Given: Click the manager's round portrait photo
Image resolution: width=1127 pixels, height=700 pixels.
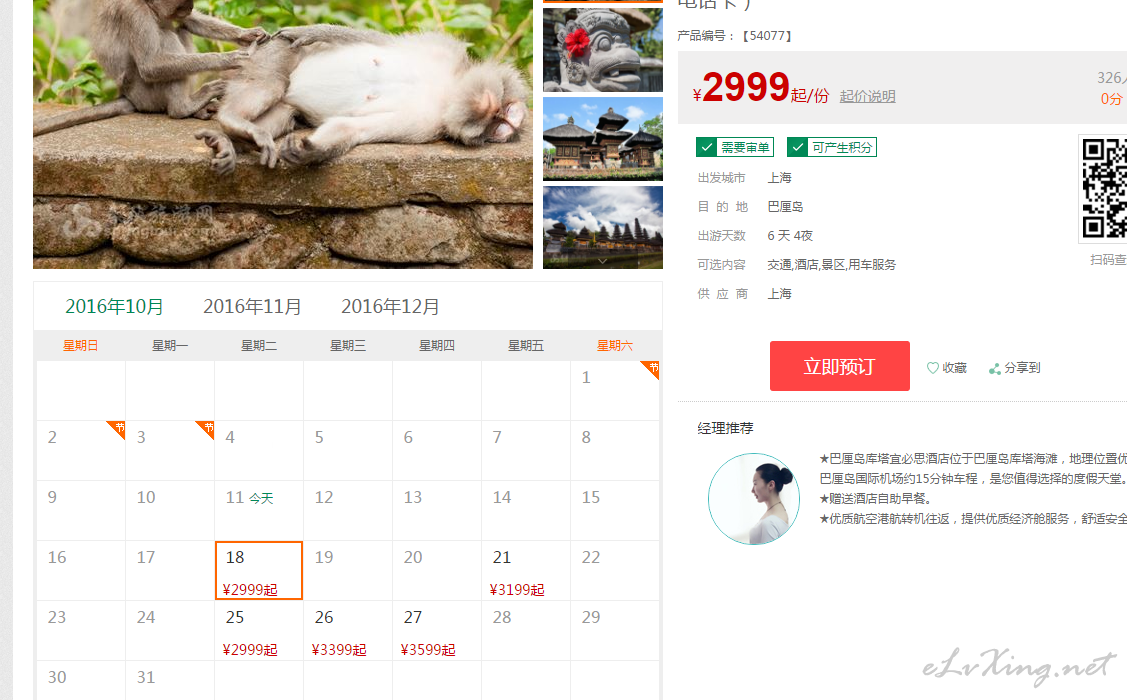Looking at the screenshot, I should coord(754,499).
